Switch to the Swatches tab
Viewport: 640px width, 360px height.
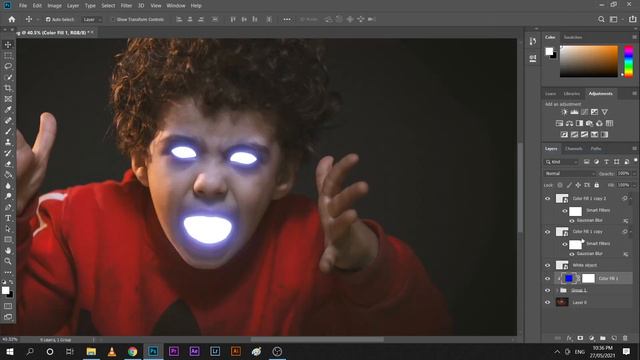point(573,37)
